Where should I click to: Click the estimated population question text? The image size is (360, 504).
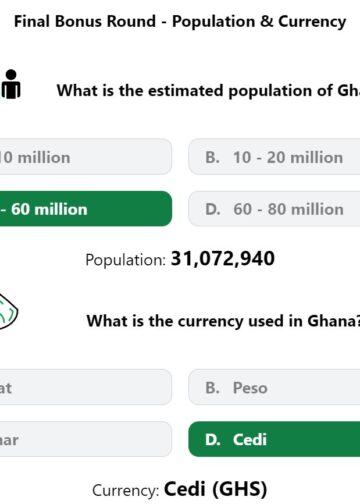click(x=208, y=91)
